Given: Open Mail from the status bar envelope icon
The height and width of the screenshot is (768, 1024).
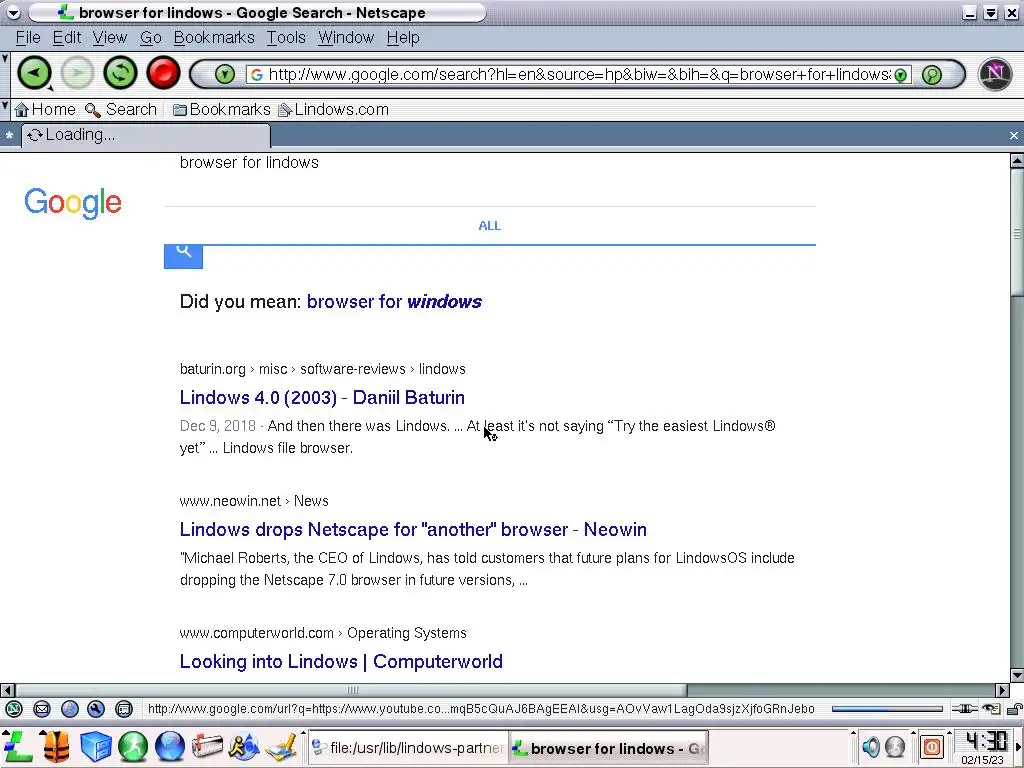Looking at the screenshot, I should tap(42, 709).
